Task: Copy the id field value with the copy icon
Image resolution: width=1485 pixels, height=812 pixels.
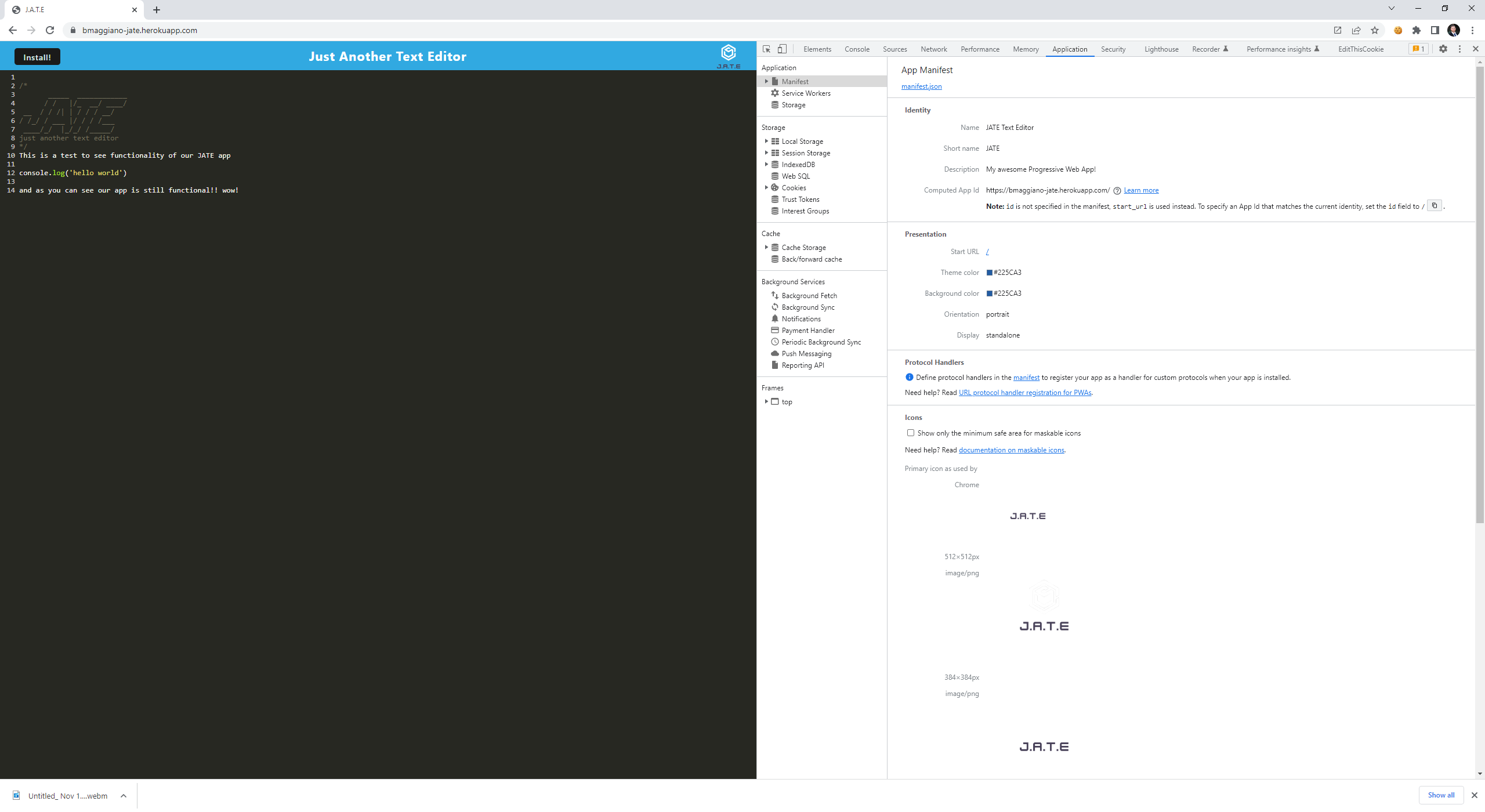Action: click(1434, 205)
